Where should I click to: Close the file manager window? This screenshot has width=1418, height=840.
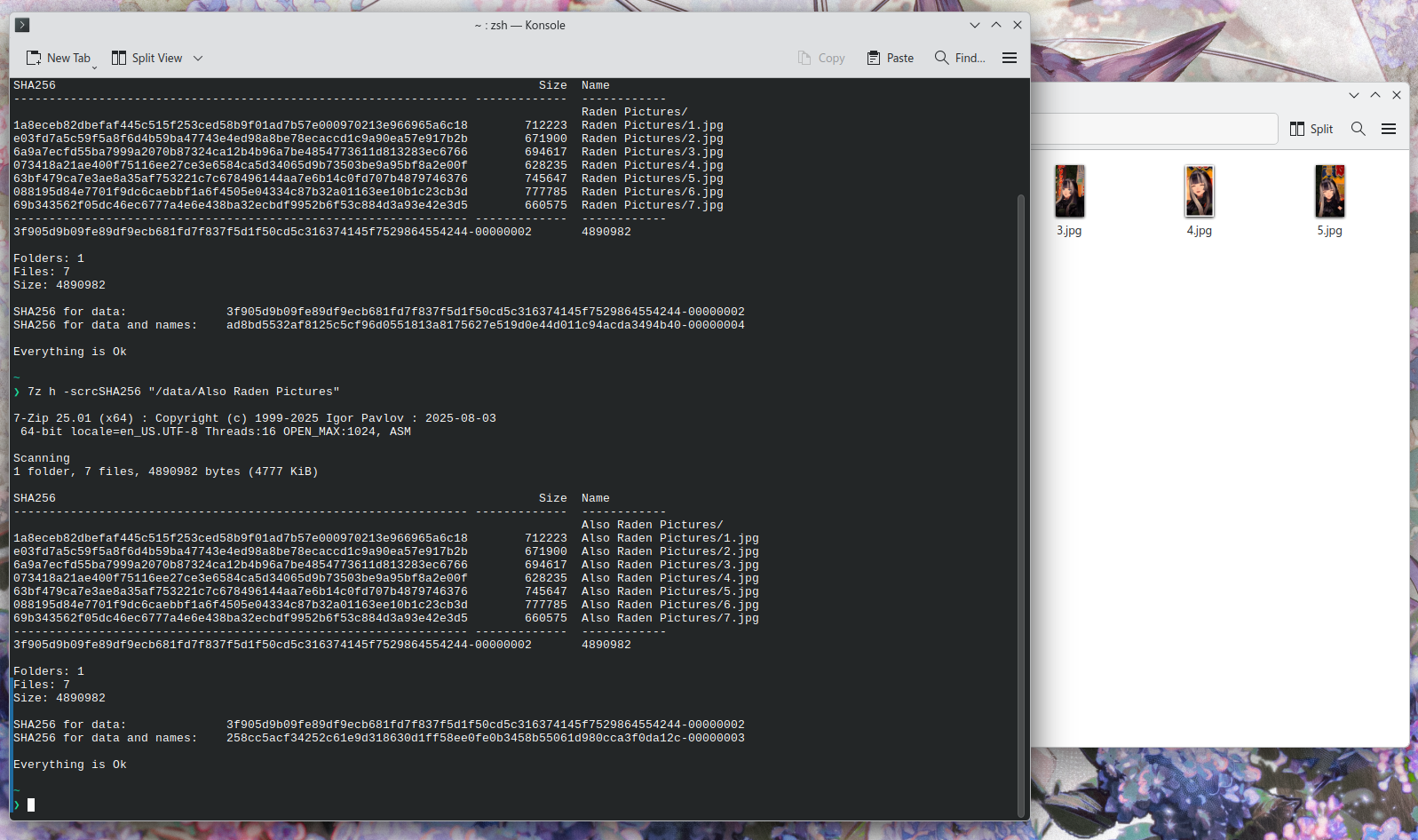click(1397, 95)
